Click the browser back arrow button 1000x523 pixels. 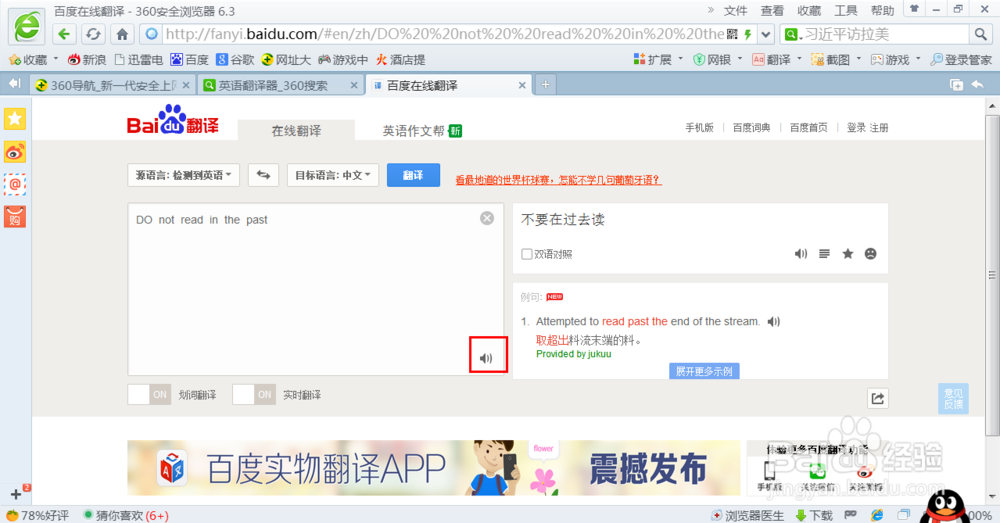coord(64,34)
